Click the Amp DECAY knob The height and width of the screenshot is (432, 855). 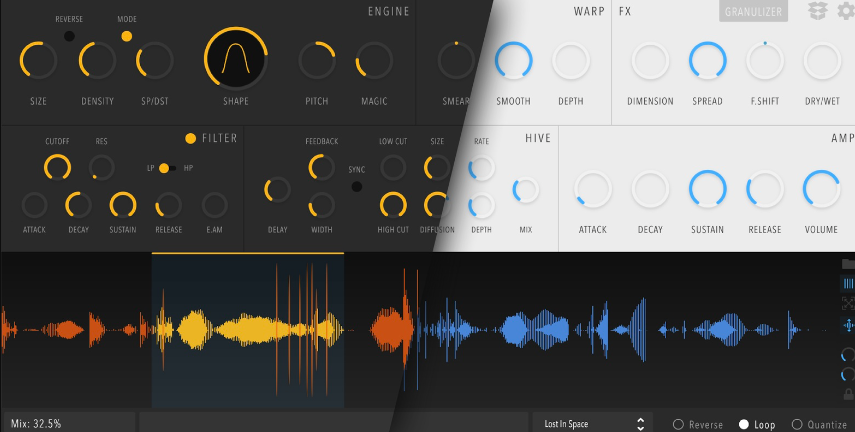650,189
